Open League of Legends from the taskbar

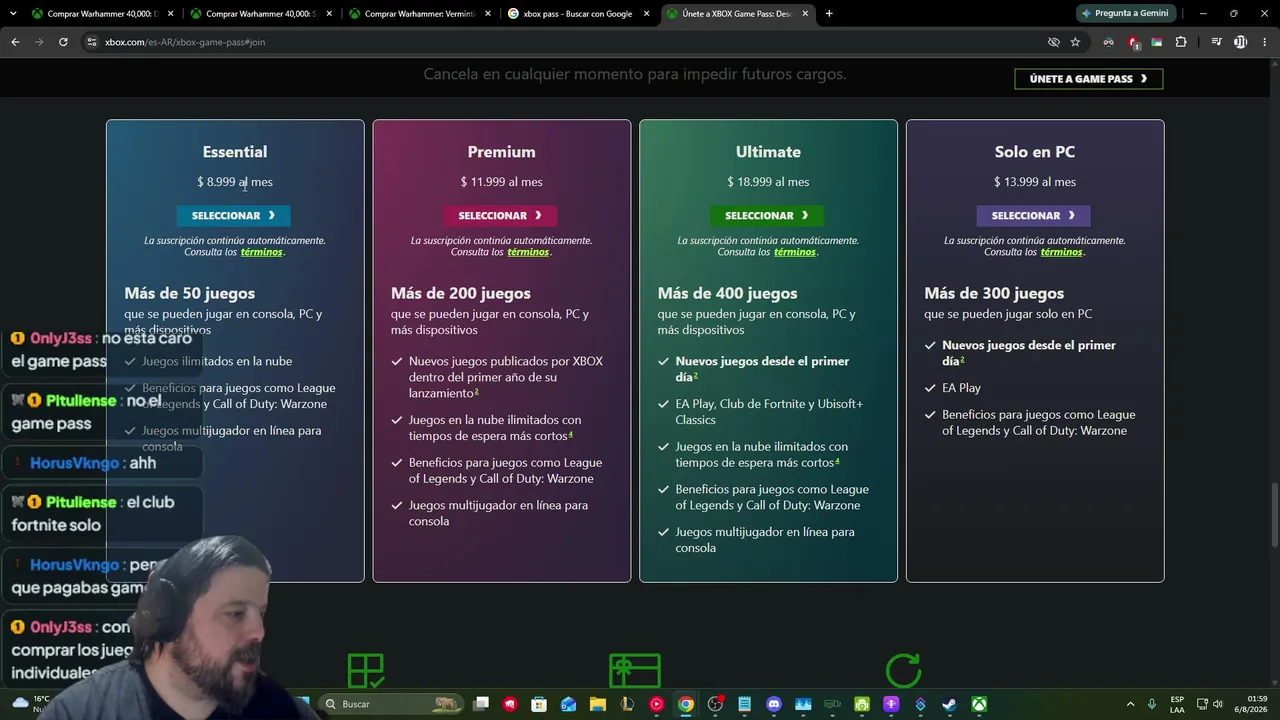click(627, 704)
